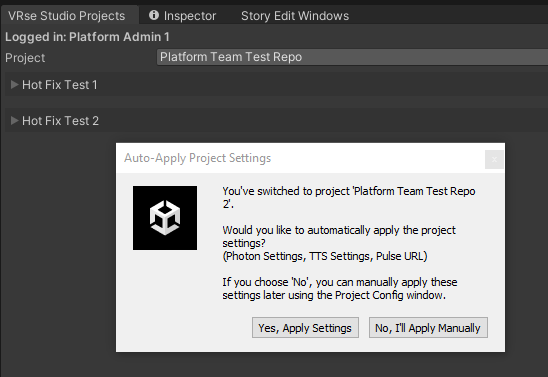Select the Hot Fix Test 2 row label
Viewport: 548px width, 377px height.
click(60, 121)
